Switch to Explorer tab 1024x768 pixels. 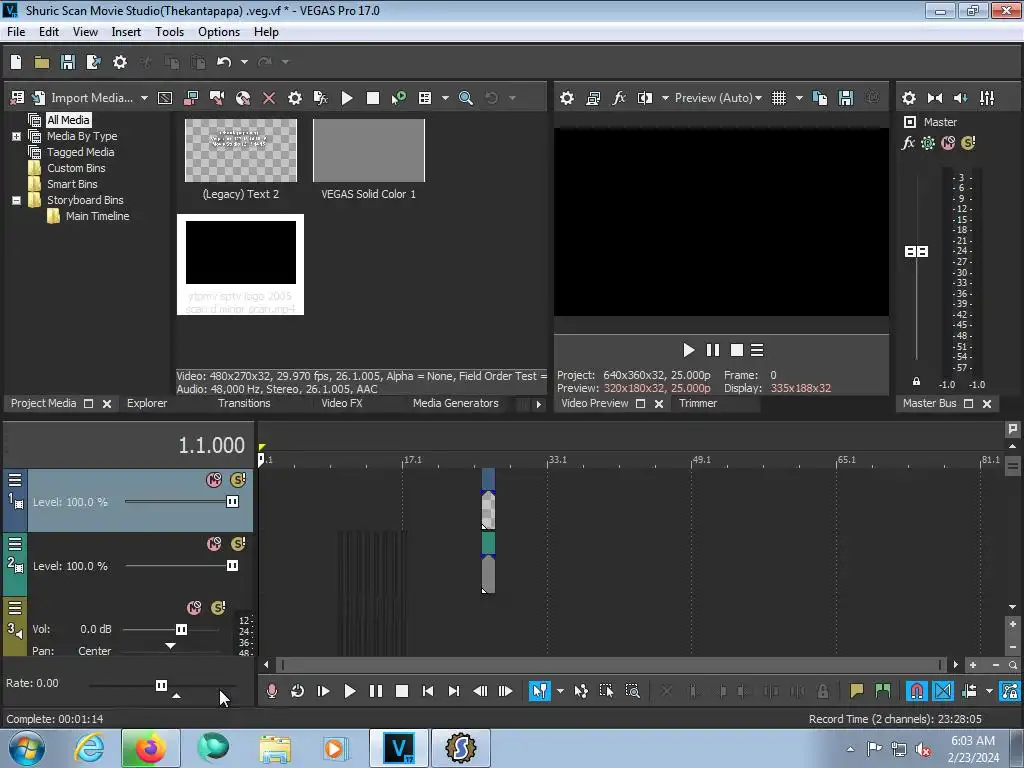tap(147, 404)
